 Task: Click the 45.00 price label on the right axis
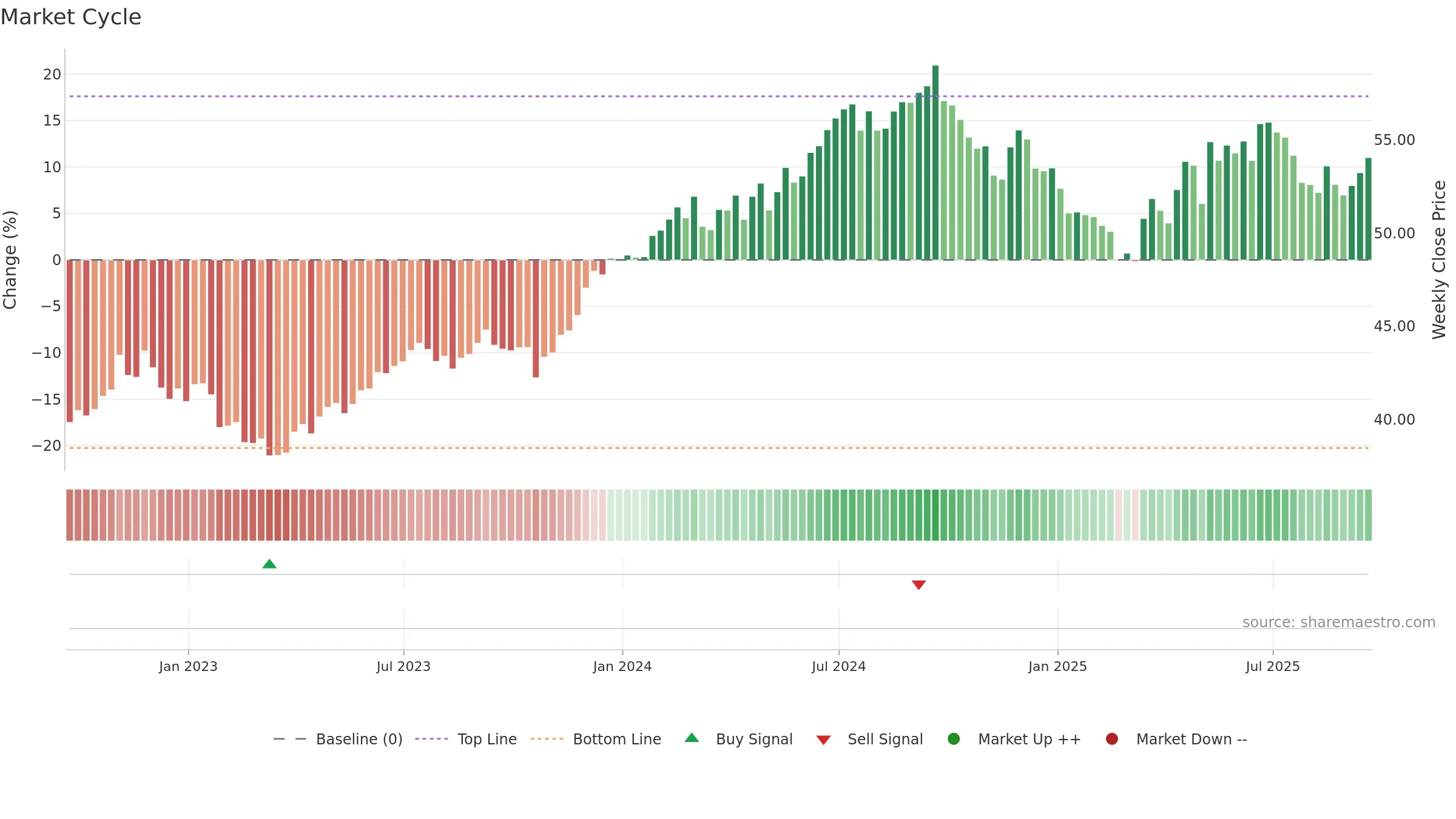click(1394, 326)
